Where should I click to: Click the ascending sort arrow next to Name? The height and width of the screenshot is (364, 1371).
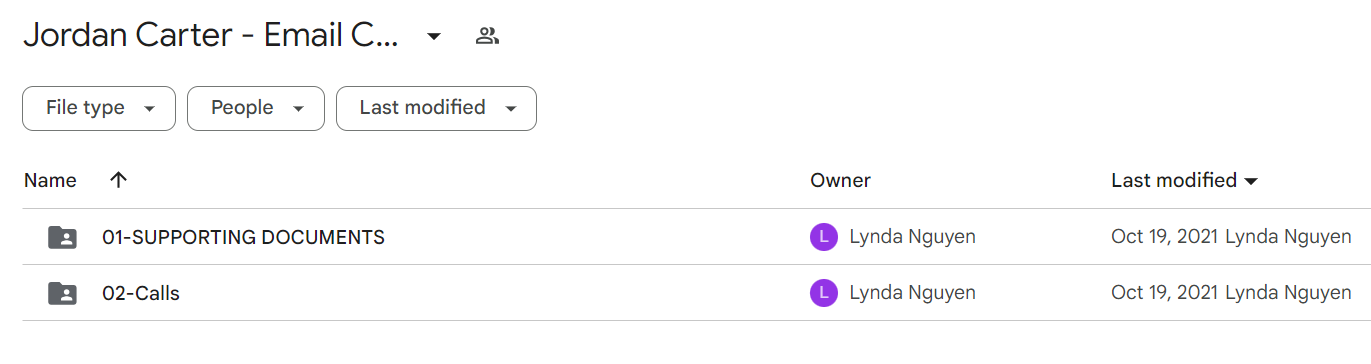tap(118, 180)
